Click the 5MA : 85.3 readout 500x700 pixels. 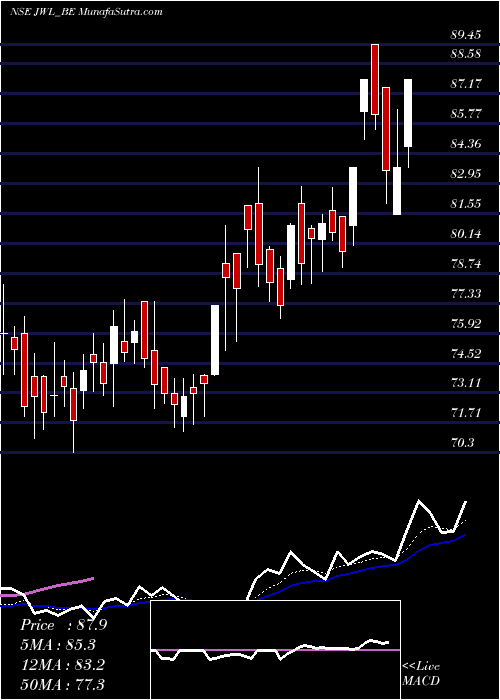pos(58,645)
